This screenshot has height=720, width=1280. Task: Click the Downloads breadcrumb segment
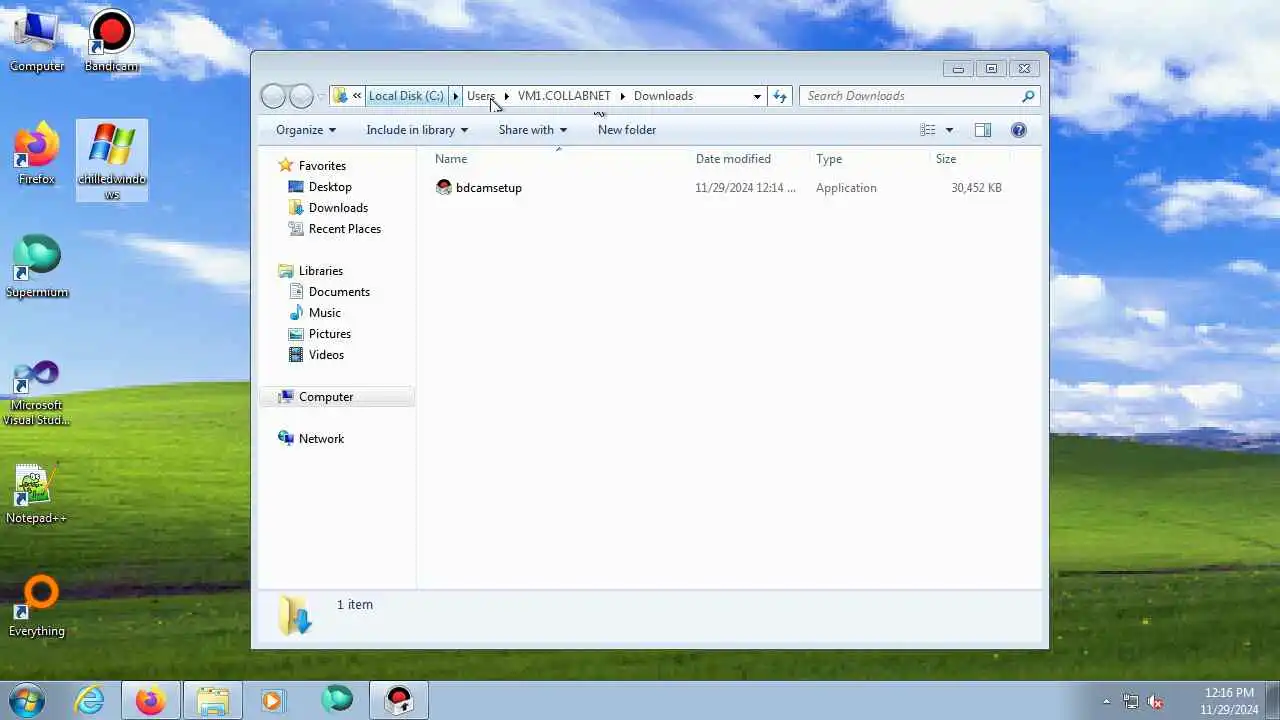coord(663,96)
